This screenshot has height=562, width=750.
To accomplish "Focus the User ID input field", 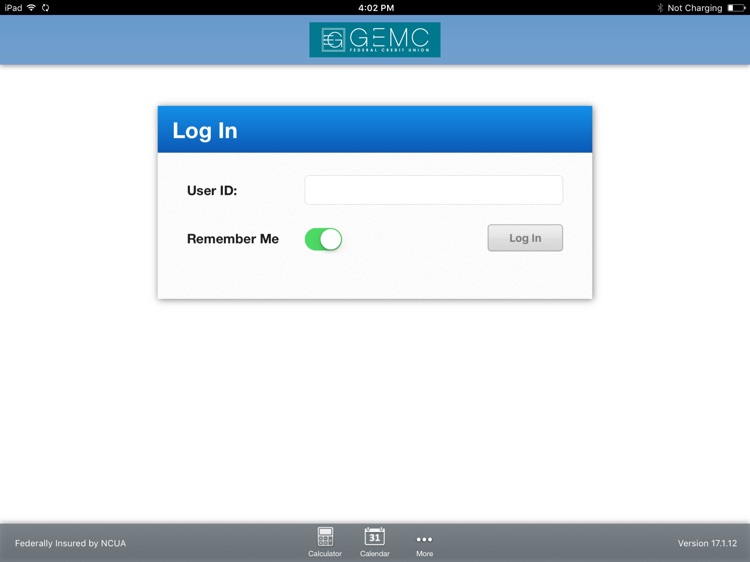I will coord(433,190).
